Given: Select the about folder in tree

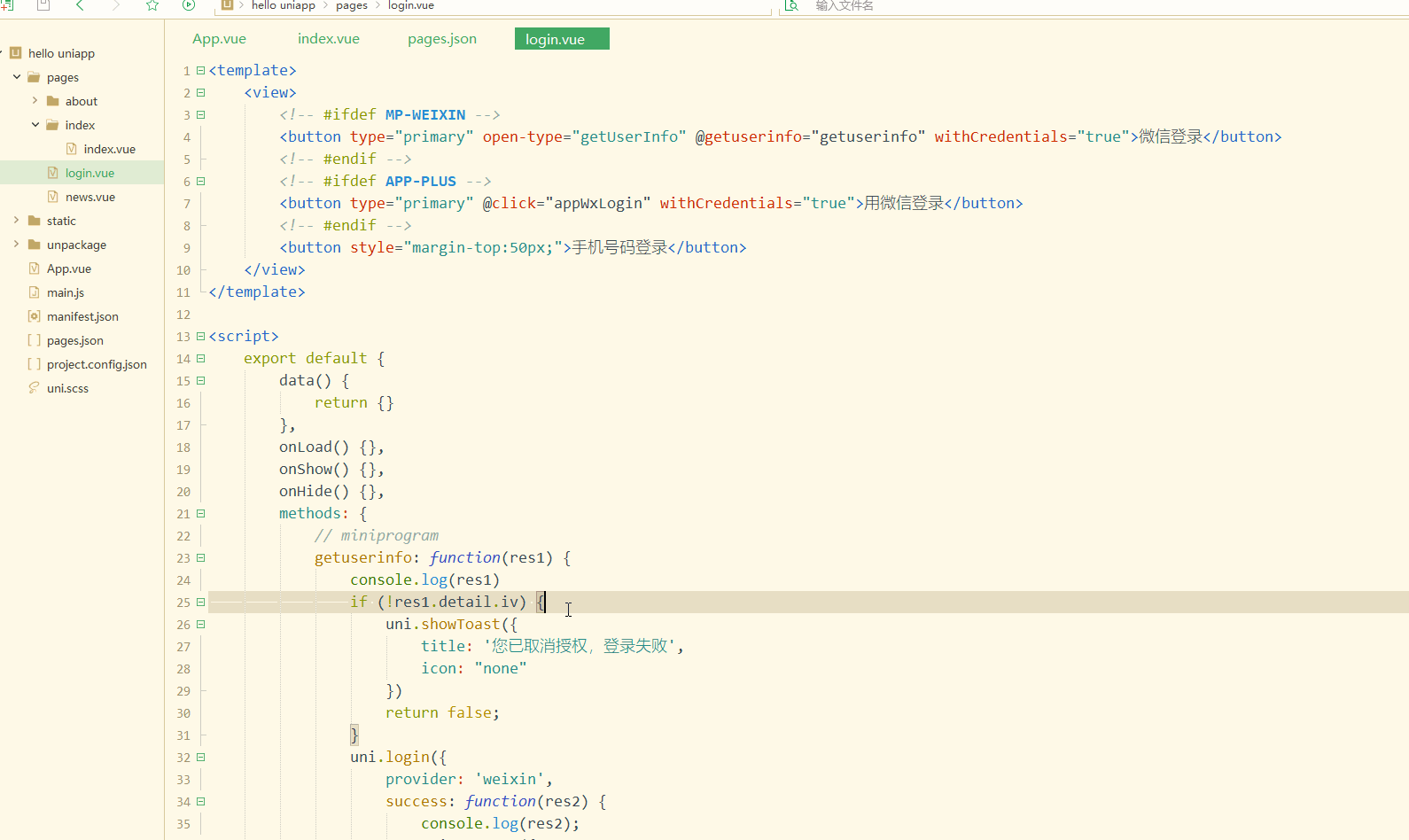Looking at the screenshot, I should pos(82,101).
